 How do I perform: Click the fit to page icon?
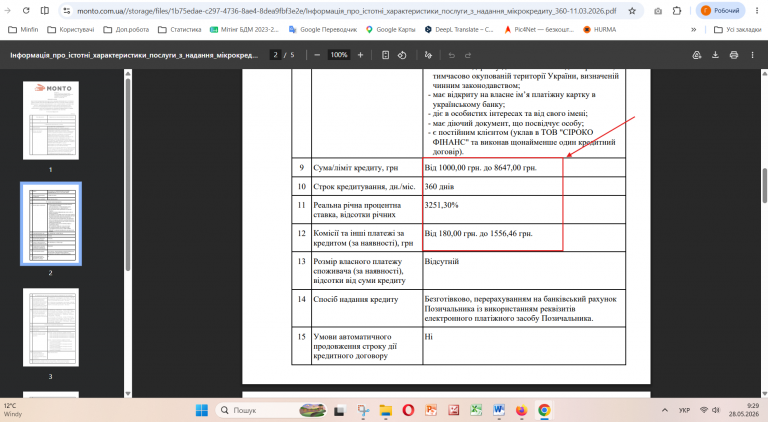[385, 55]
